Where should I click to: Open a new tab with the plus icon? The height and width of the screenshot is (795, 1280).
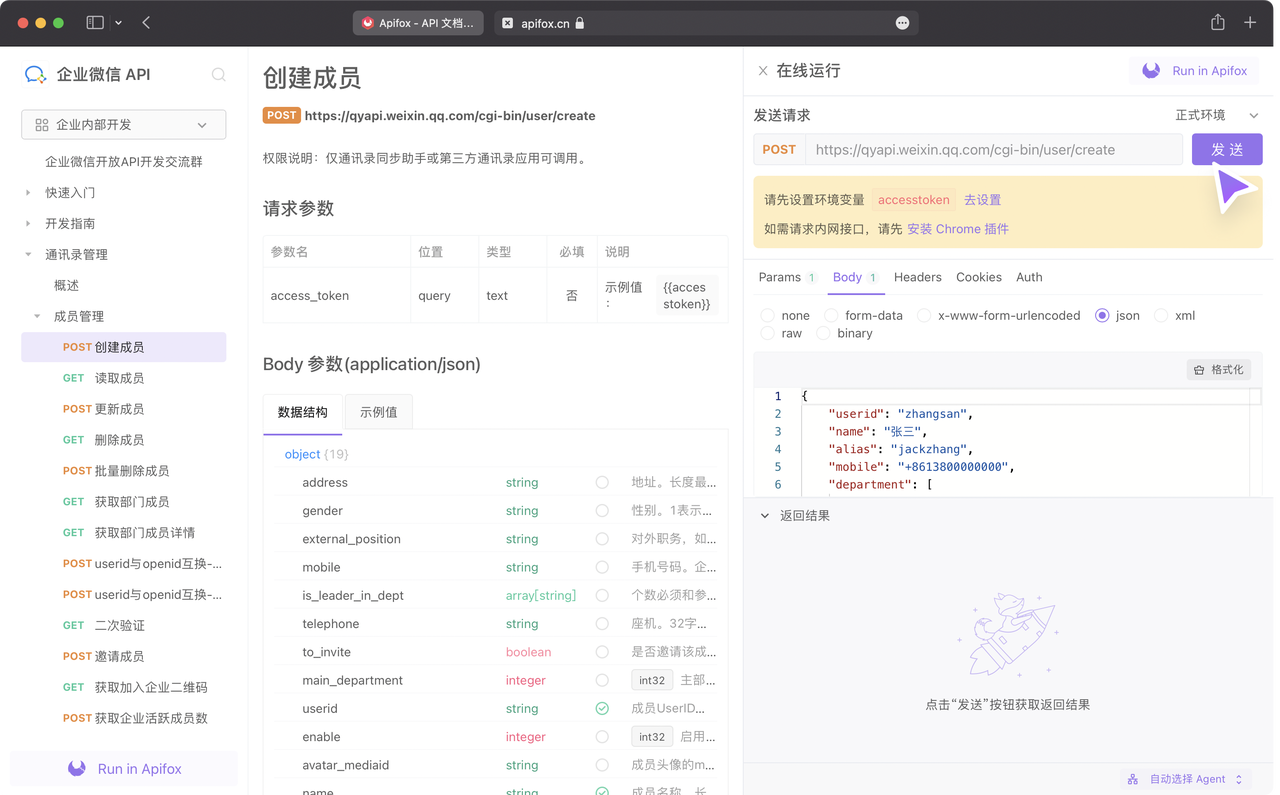1250,22
